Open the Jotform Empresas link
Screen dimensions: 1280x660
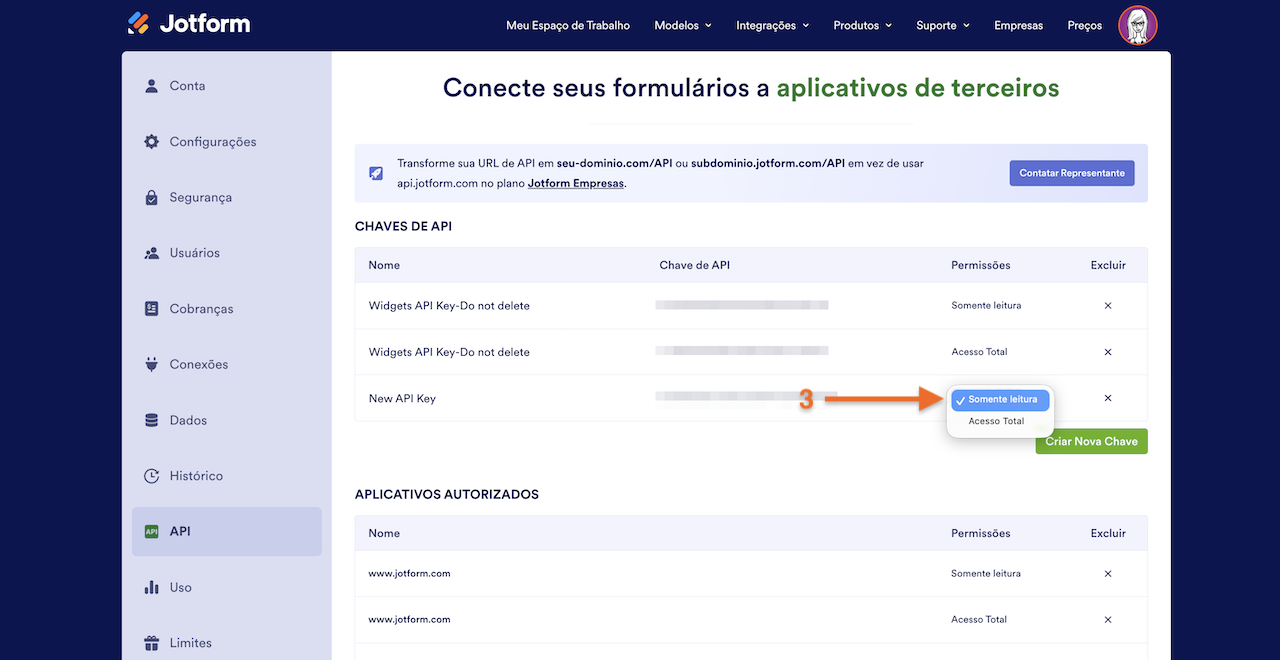575,183
